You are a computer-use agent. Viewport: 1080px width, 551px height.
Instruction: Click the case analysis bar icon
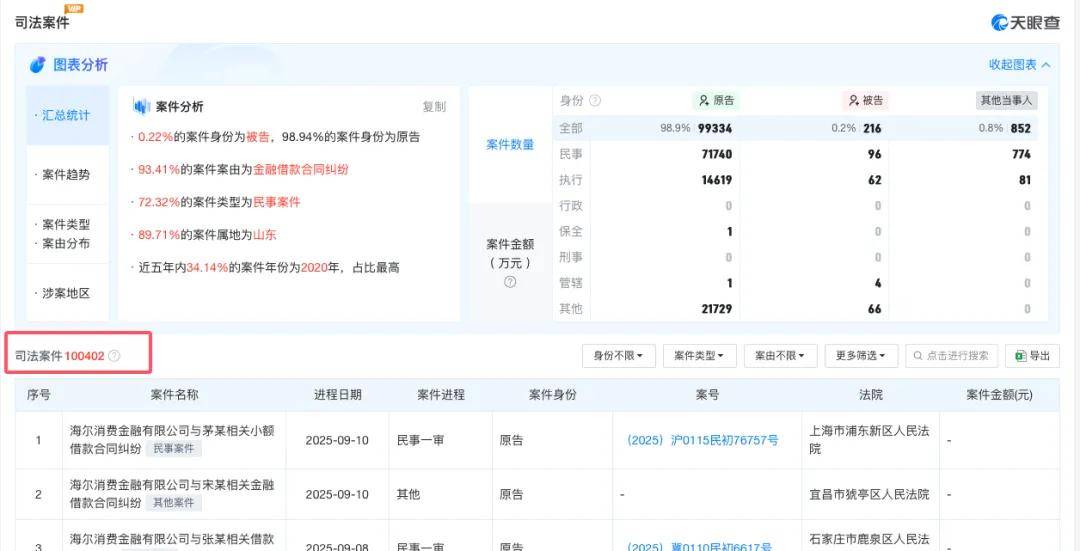141,107
